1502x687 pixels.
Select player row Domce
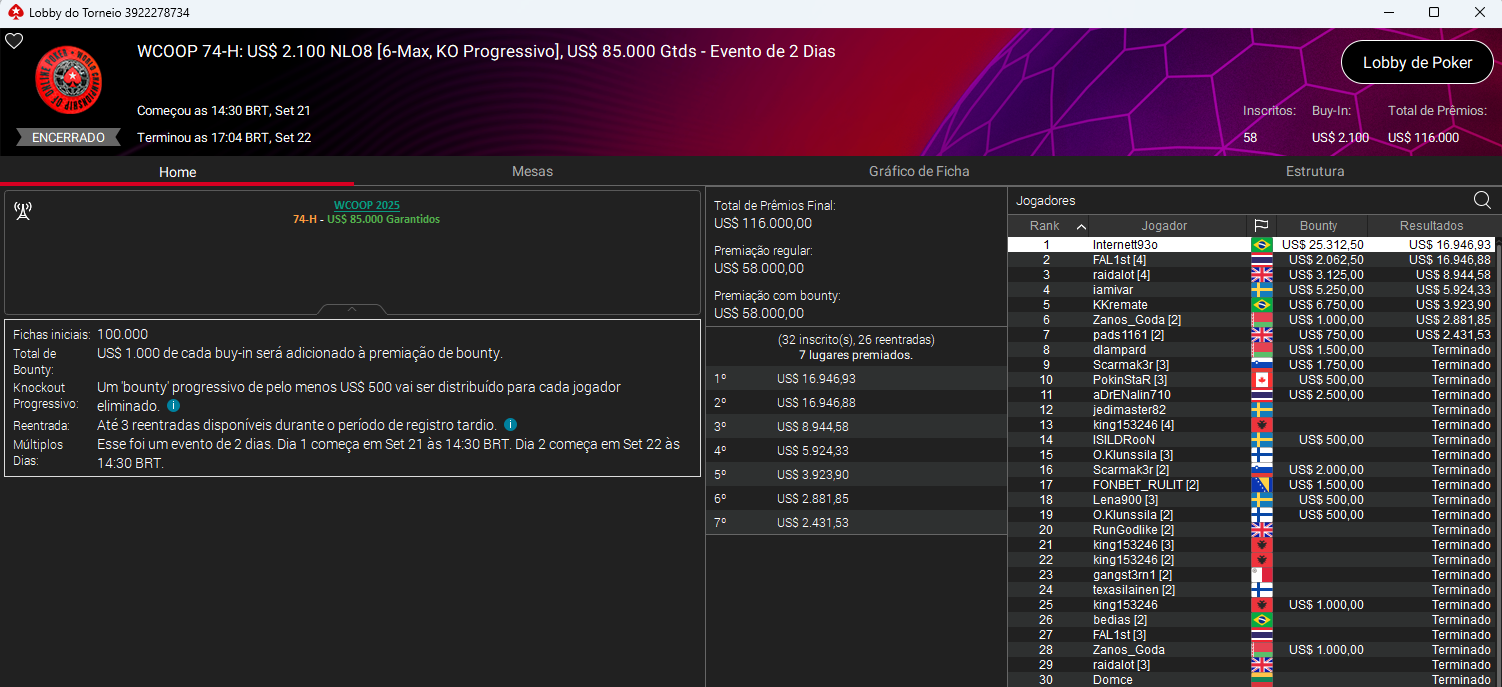tap(1251, 680)
